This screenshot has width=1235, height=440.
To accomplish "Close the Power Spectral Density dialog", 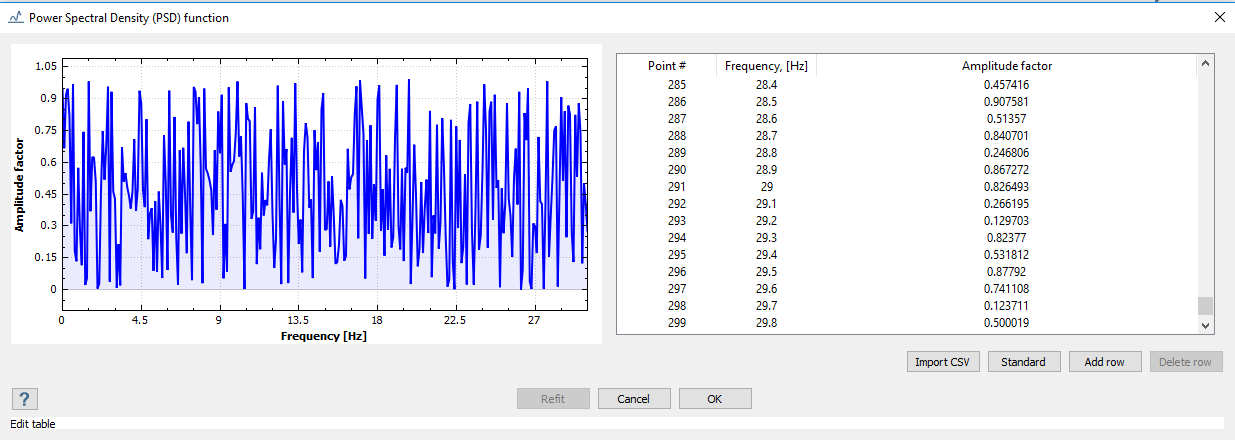I will tap(1219, 17).
